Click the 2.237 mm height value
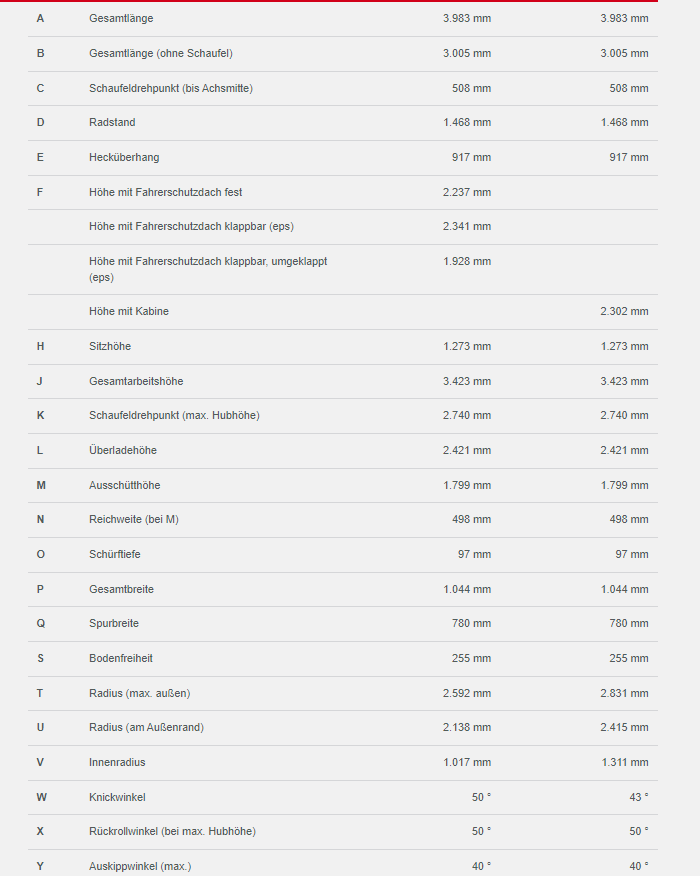The width and height of the screenshot is (700, 876). (x=467, y=192)
